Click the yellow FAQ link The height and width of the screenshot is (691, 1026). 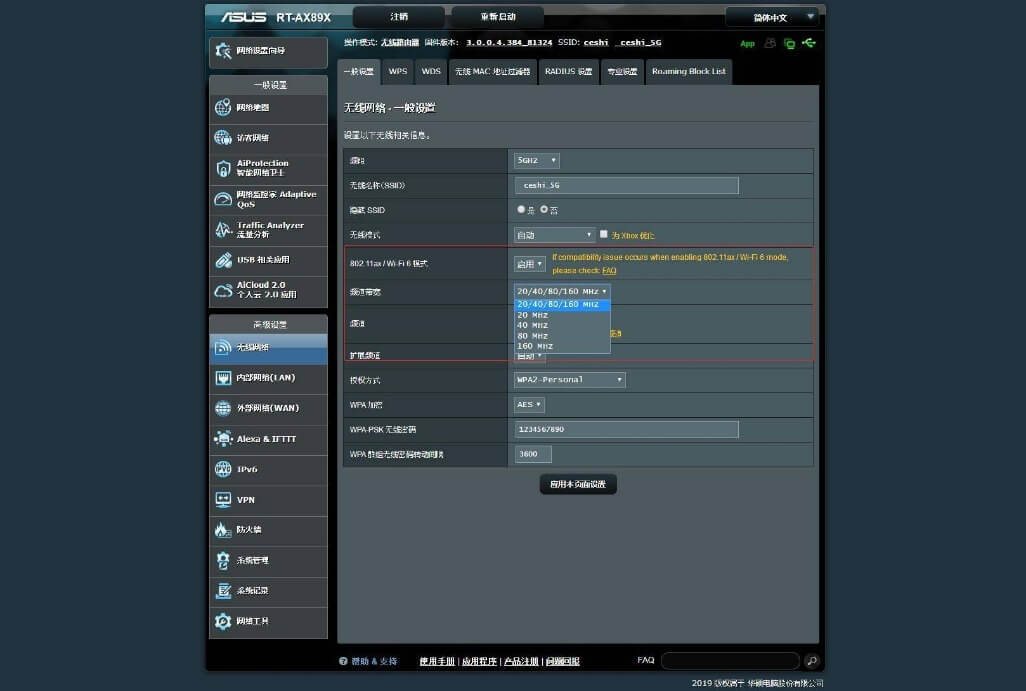click(609, 271)
